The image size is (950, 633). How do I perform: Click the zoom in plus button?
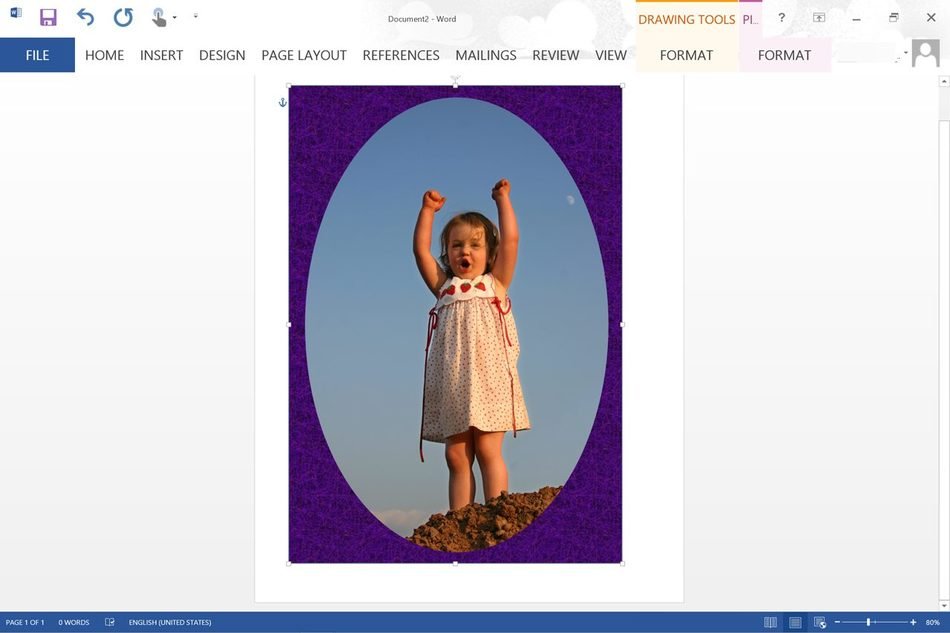point(913,622)
